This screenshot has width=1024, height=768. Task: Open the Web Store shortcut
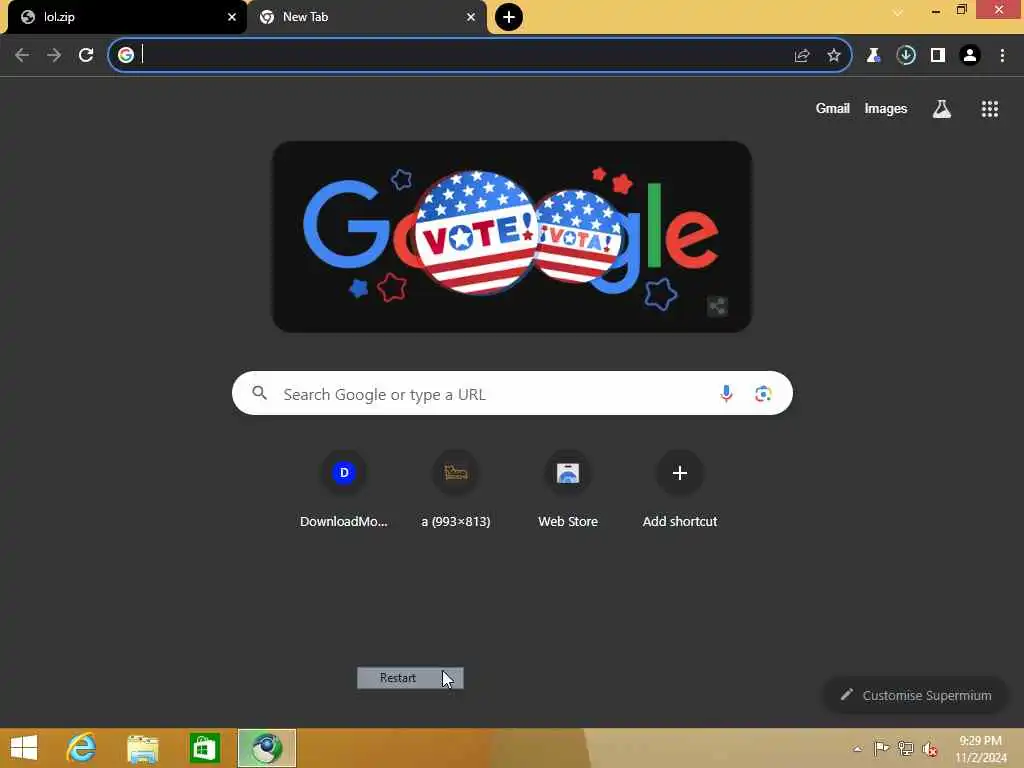coord(568,490)
